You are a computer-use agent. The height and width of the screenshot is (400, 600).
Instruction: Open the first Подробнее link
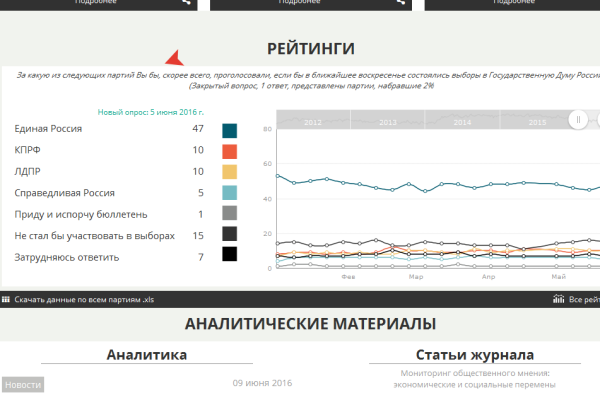click(96, 2)
